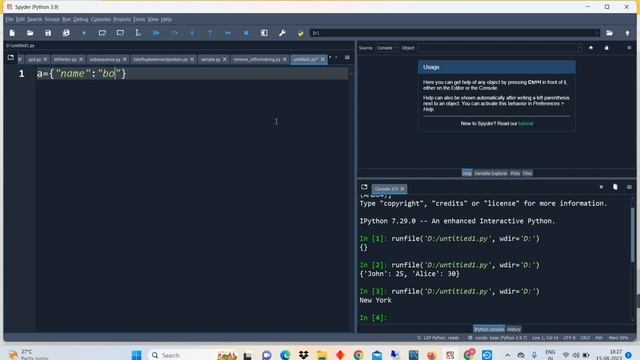Open the Search menu
Screen dimensions: 640x360
(x=34, y=19)
